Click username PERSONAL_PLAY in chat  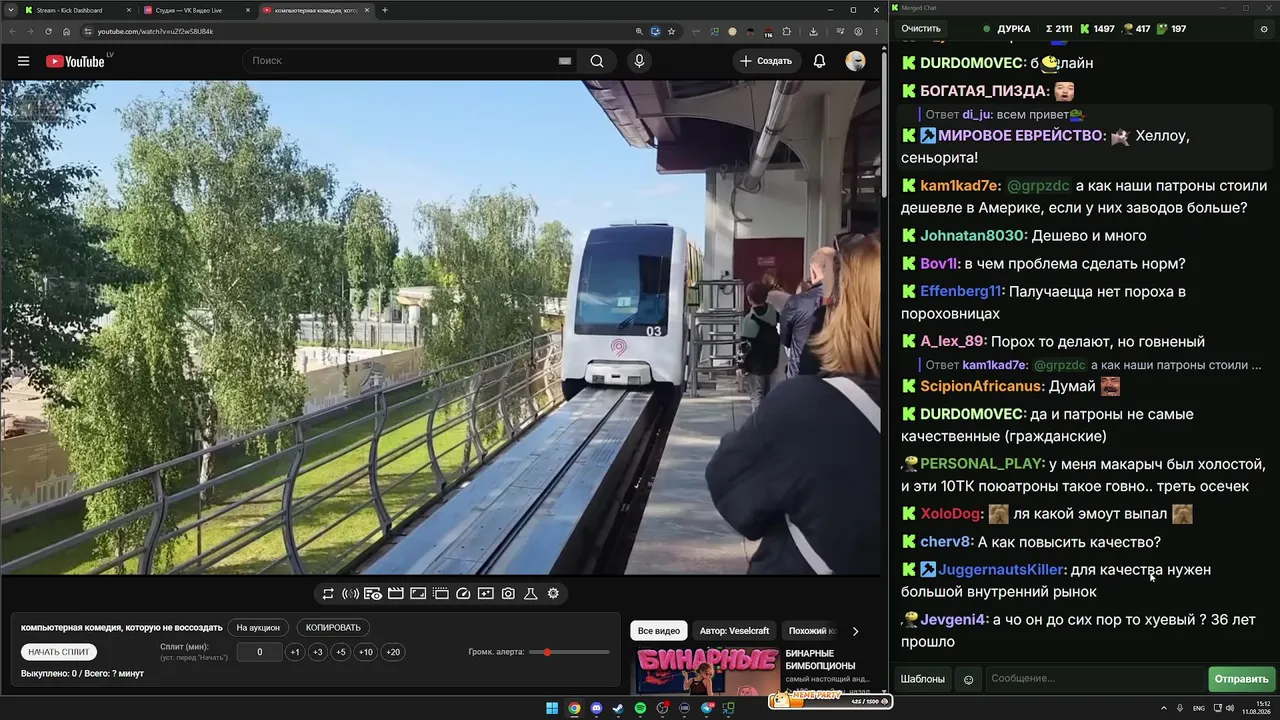click(x=981, y=464)
